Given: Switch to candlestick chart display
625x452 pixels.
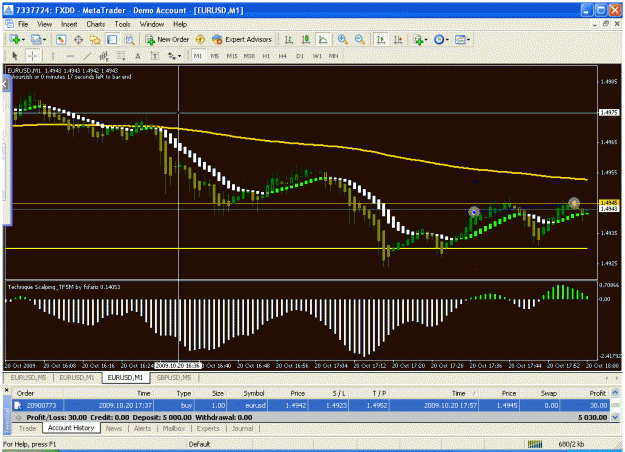Looking at the screenshot, I should click(x=306, y=39).
